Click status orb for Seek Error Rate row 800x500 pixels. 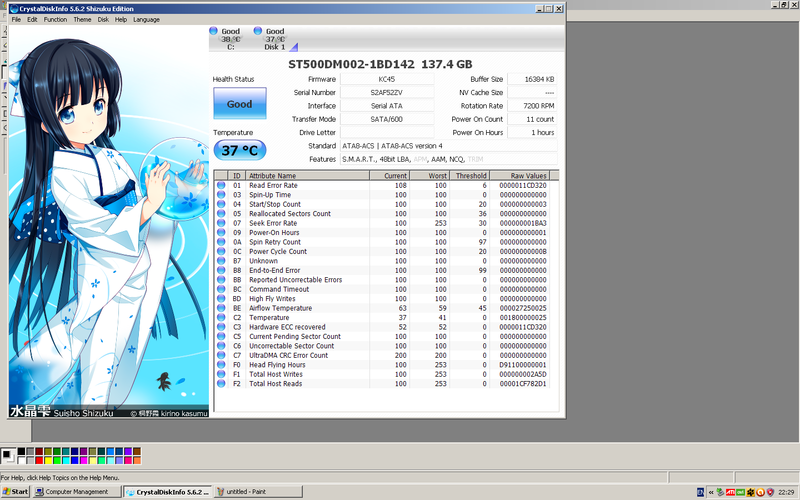pos(221,223)
